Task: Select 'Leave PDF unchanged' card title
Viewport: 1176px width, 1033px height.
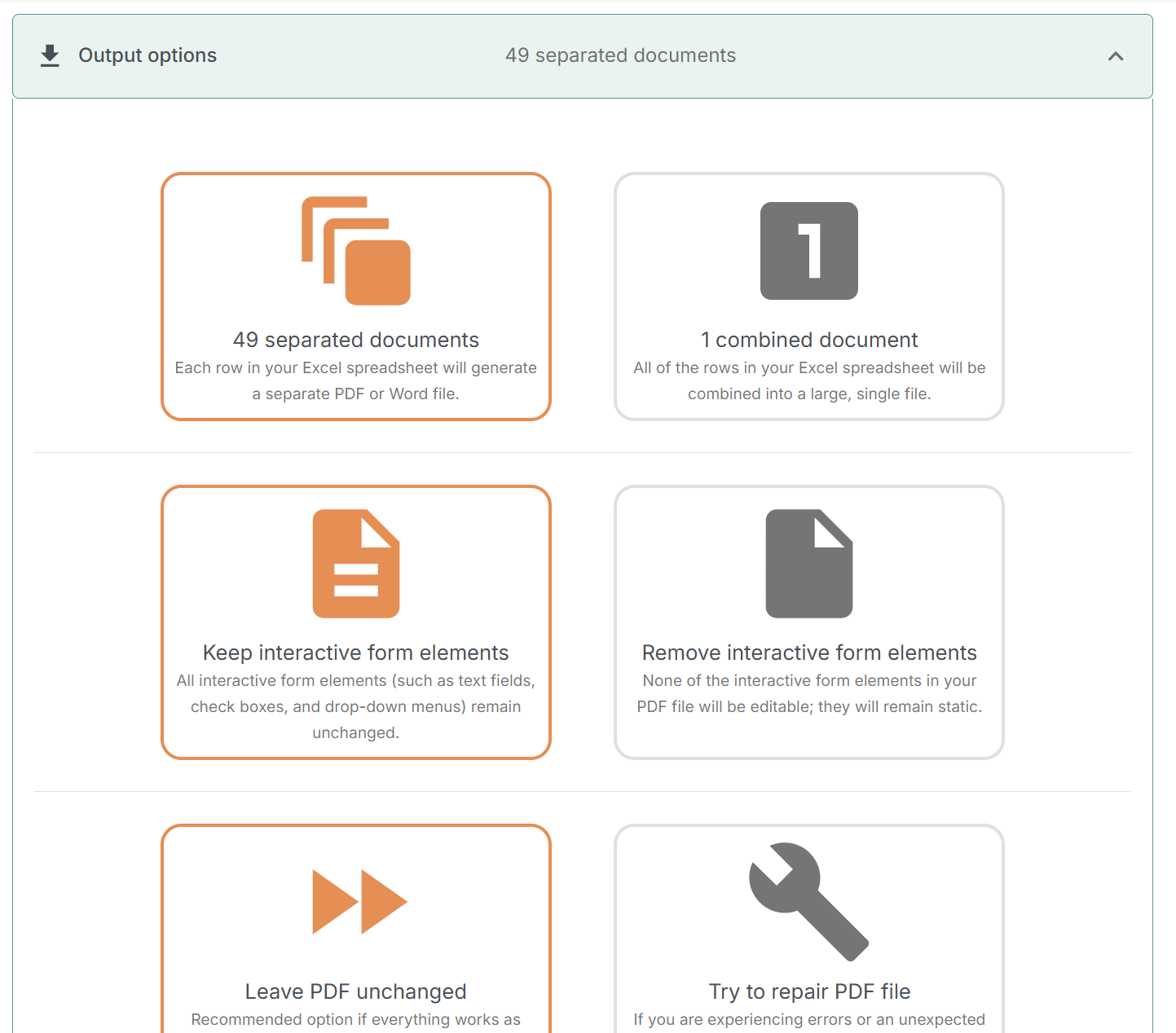Action: click(355, 991)
